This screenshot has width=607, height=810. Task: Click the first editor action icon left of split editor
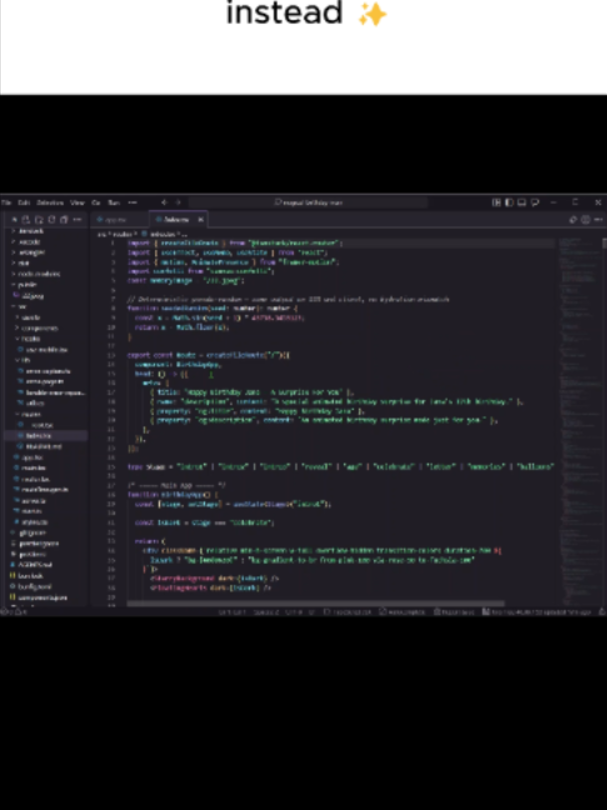(573, 220)
